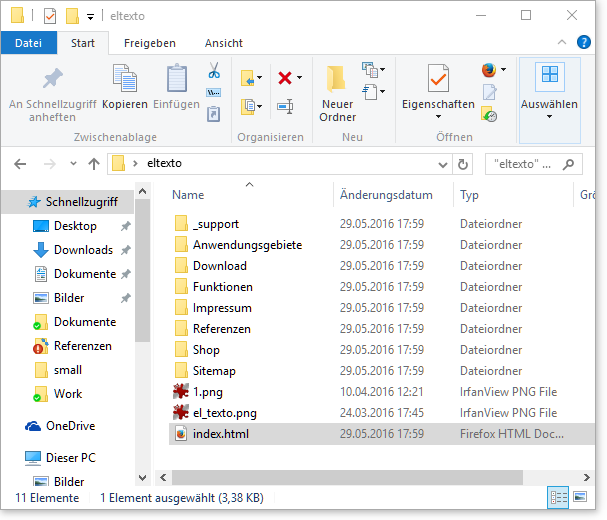Click the horizontal scrollbar thumb
607x520 pixels.
click(x=347, y=477)
